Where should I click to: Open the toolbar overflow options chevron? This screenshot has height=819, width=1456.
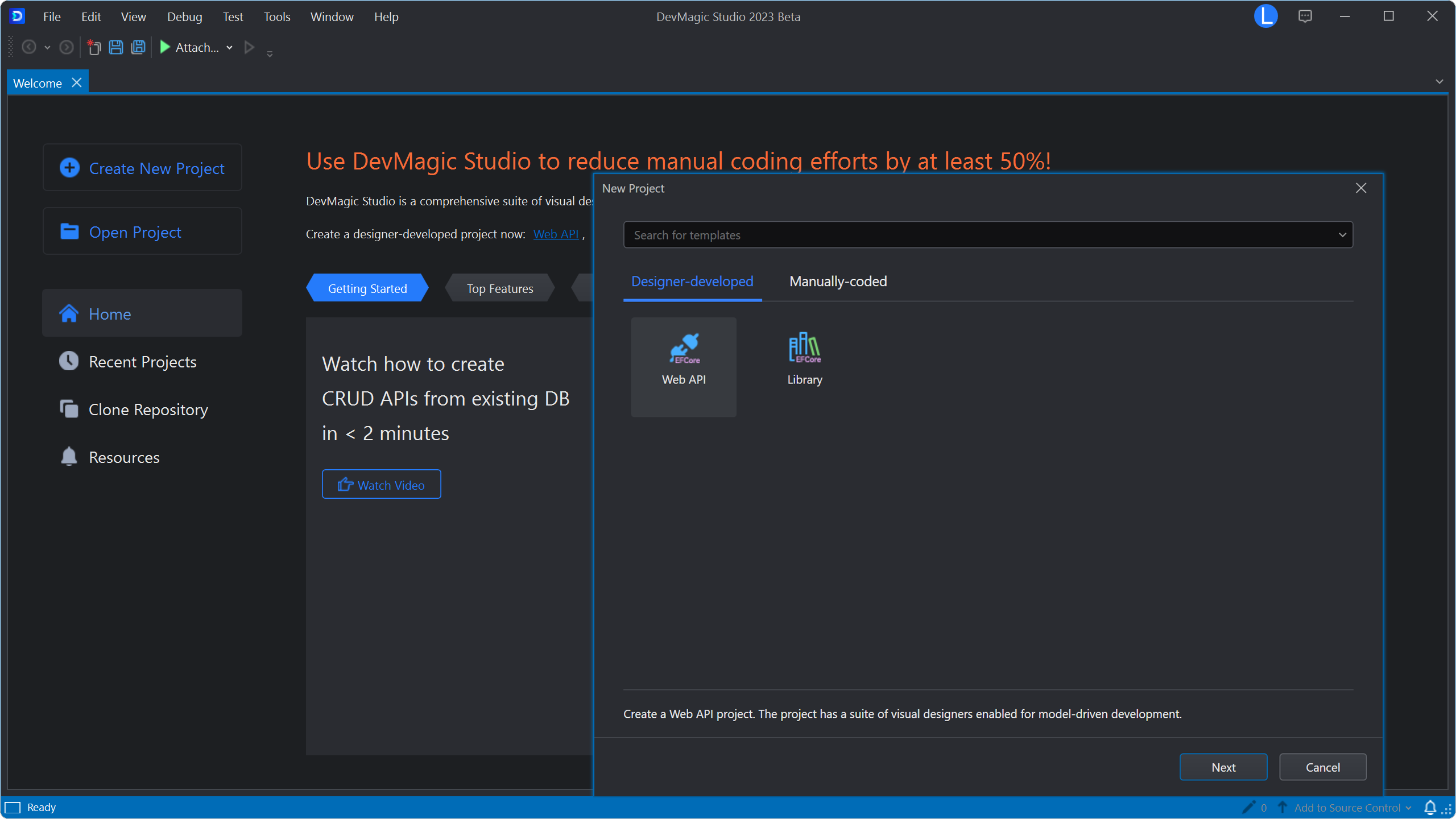pos(270,53)
